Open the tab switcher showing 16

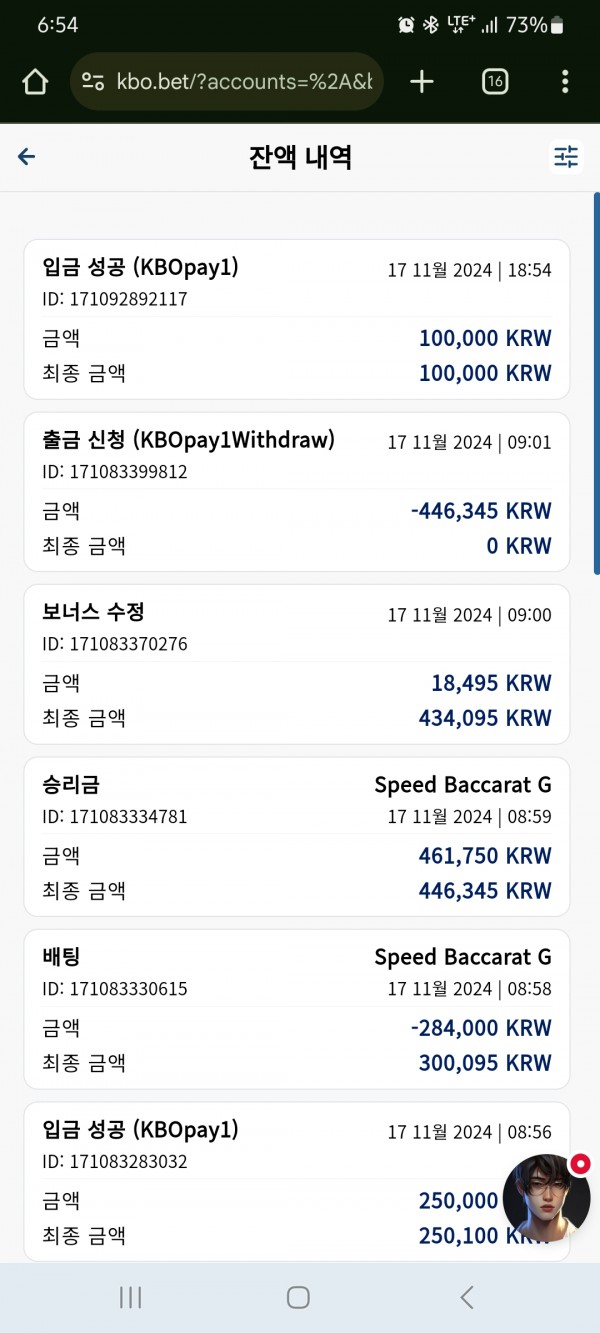point(494,82)
